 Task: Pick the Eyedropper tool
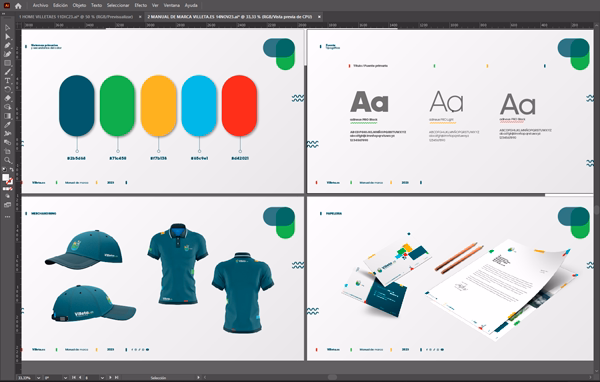coord(8,125)
